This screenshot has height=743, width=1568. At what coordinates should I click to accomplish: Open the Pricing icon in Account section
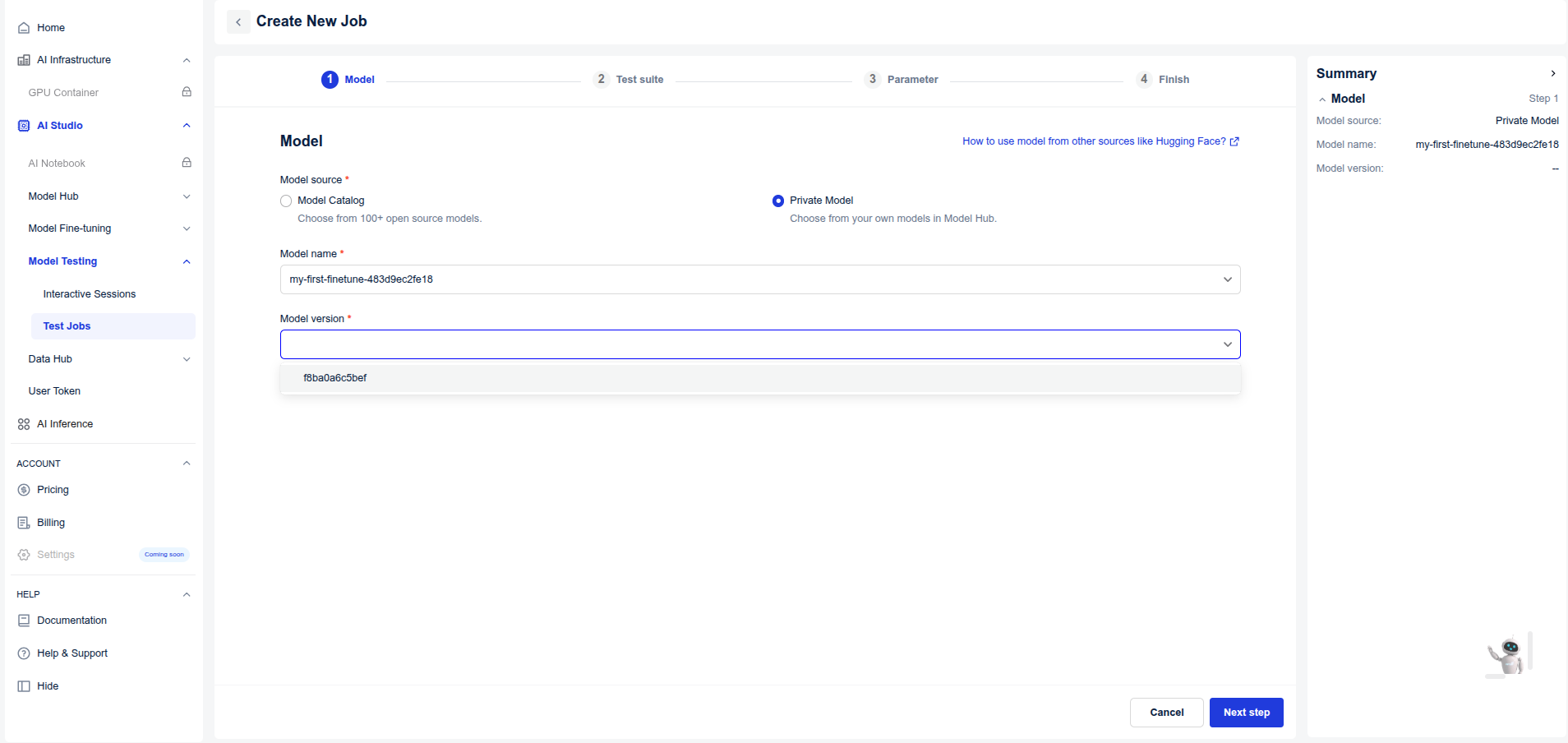pyautogui.click(x=24, y=490)
